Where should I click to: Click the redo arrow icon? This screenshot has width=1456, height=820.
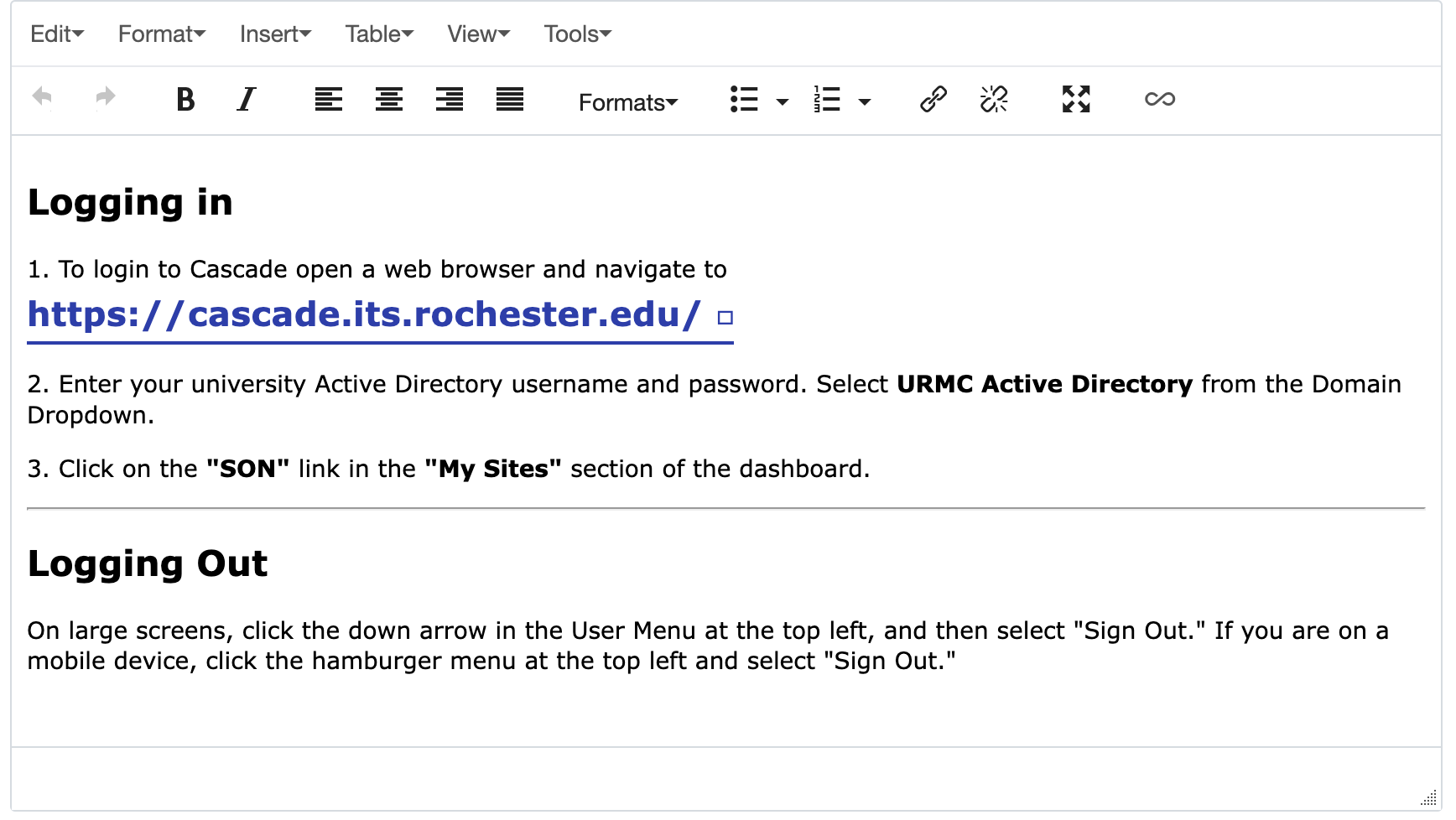click(105, 97)
